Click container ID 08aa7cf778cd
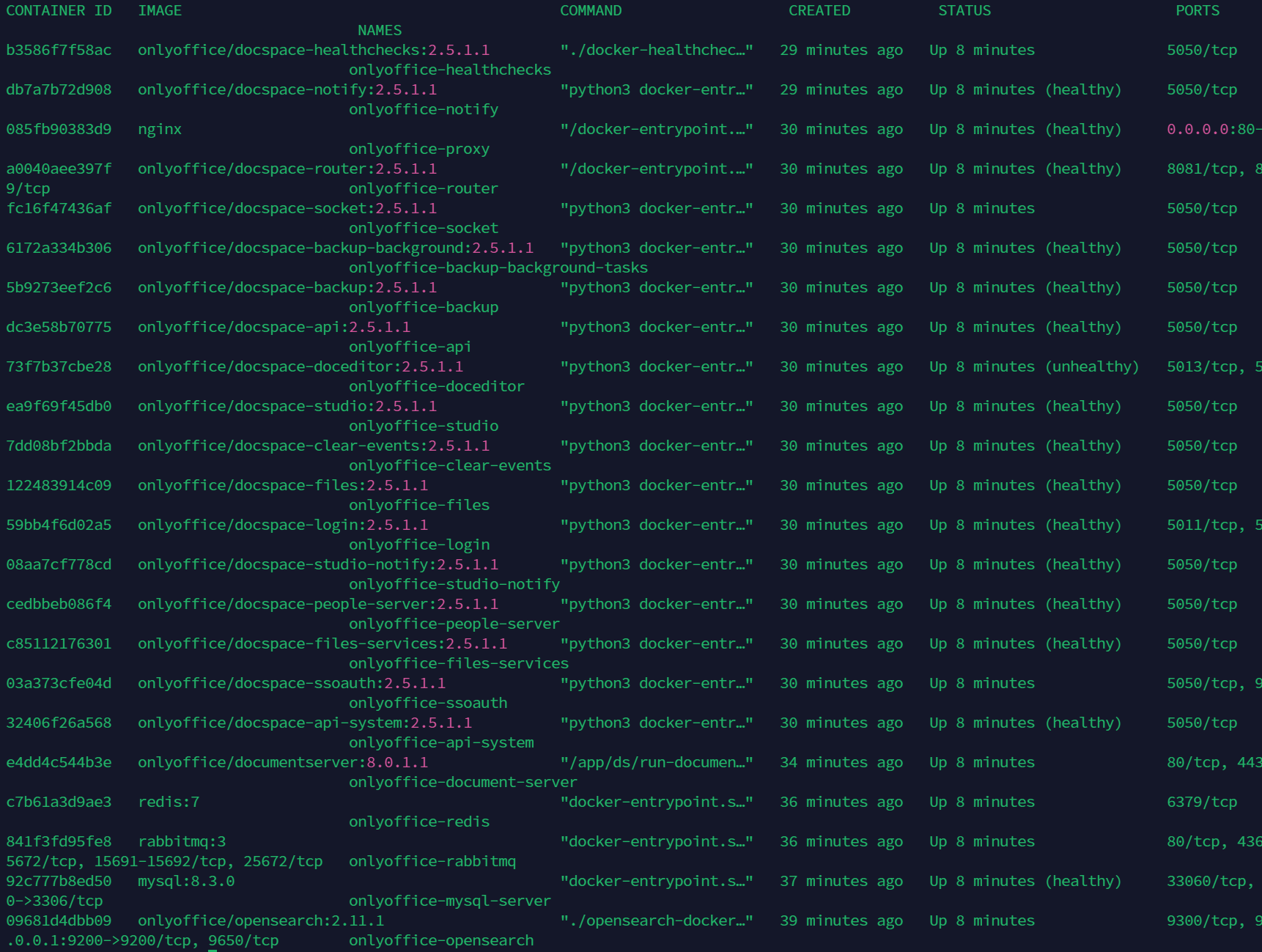This screenshot has width=1262, height=952. 59,564
